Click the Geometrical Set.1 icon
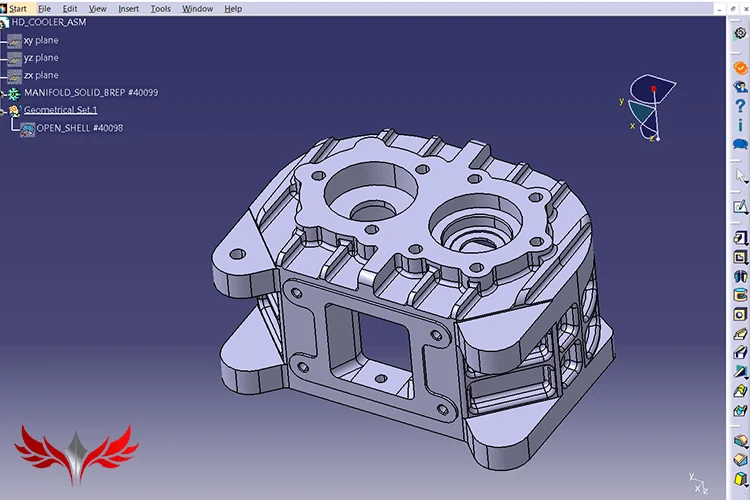 14,111
